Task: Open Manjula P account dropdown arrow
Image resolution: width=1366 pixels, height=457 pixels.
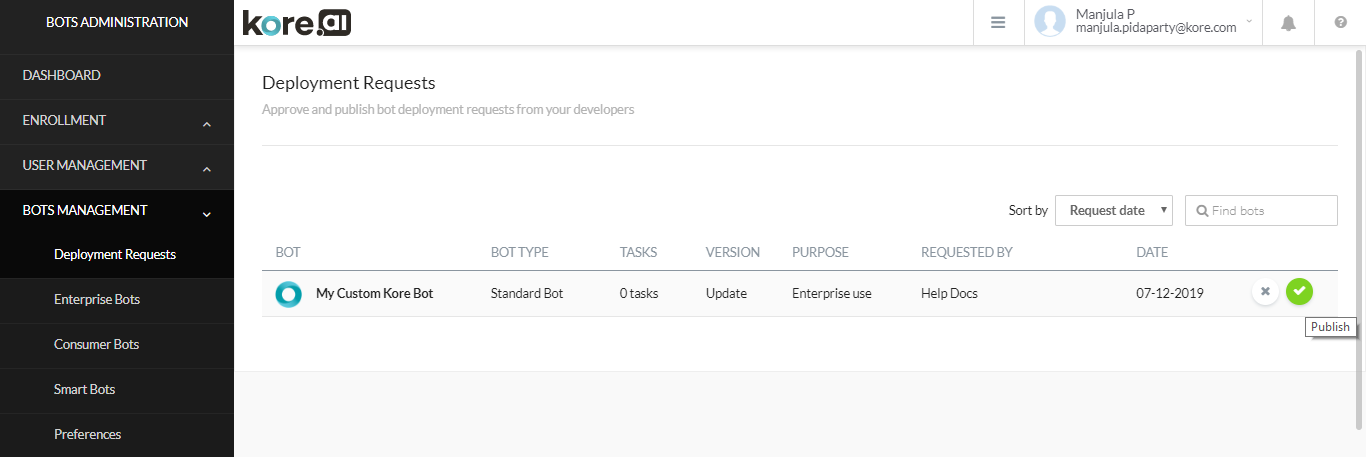Action: tap(1250, 21)
